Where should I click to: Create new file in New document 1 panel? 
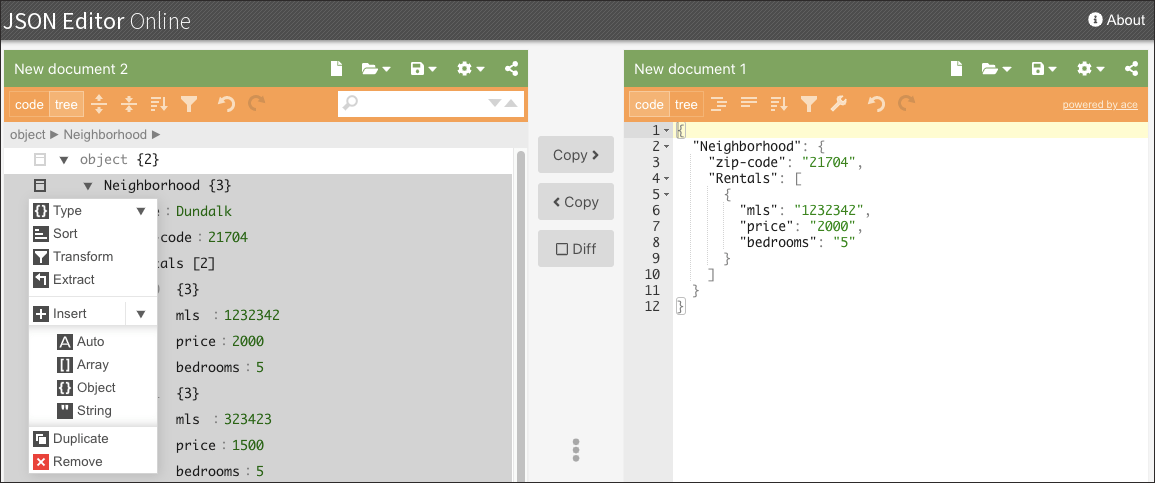956,68
